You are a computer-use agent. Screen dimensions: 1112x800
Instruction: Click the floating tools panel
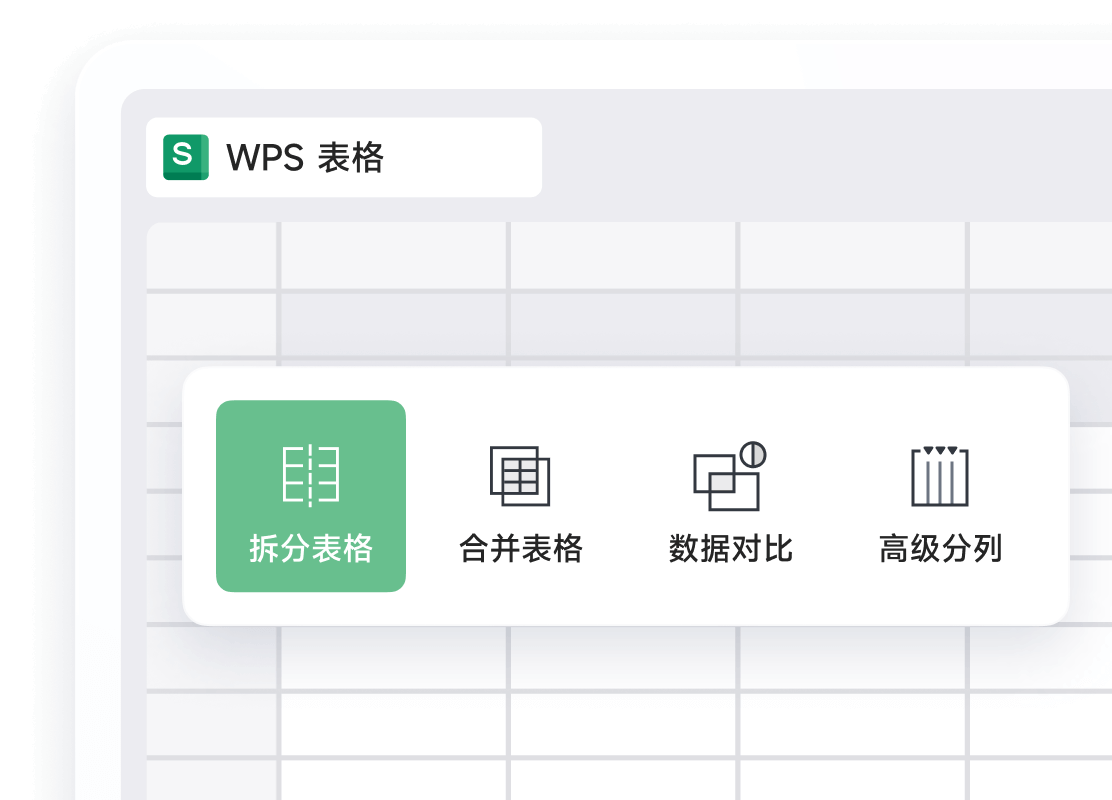click(628, 495)
